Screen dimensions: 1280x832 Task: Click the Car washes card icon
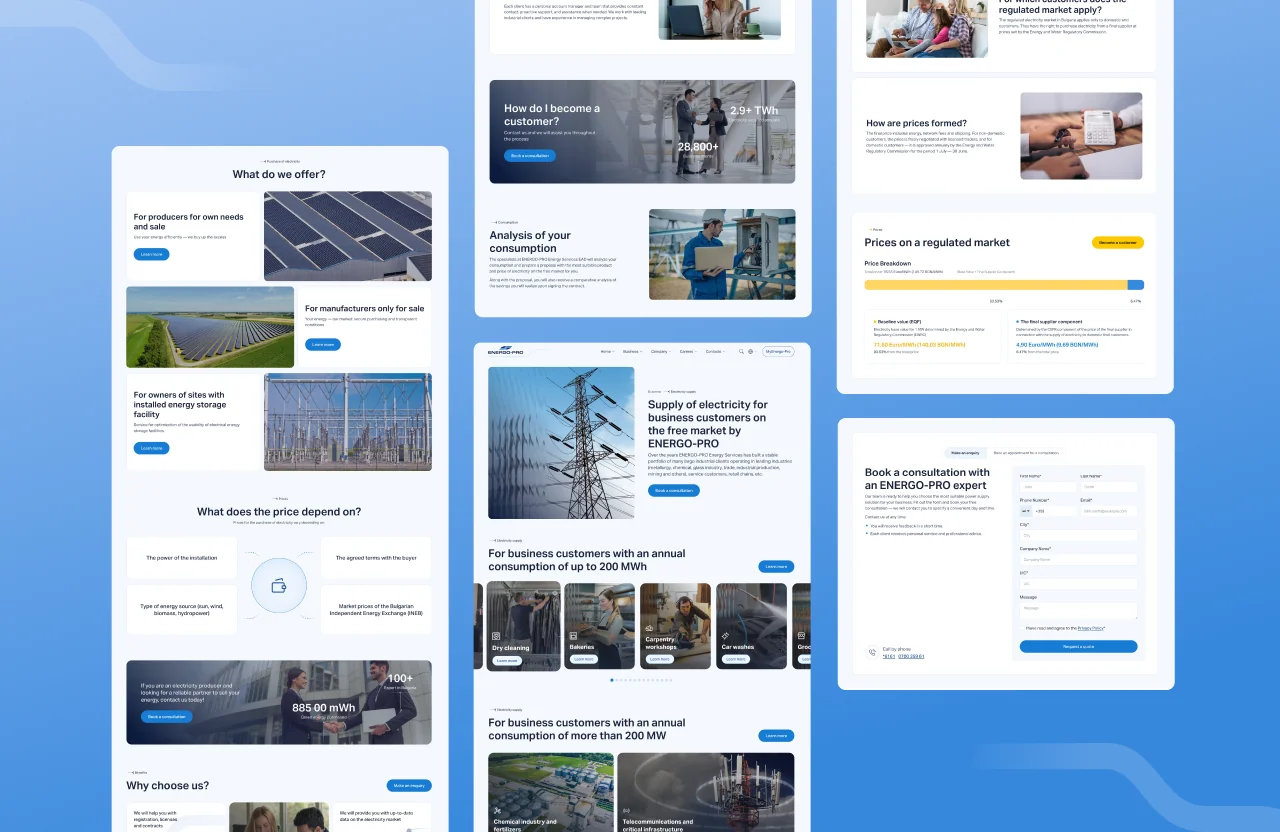click(x=725, y=635)
